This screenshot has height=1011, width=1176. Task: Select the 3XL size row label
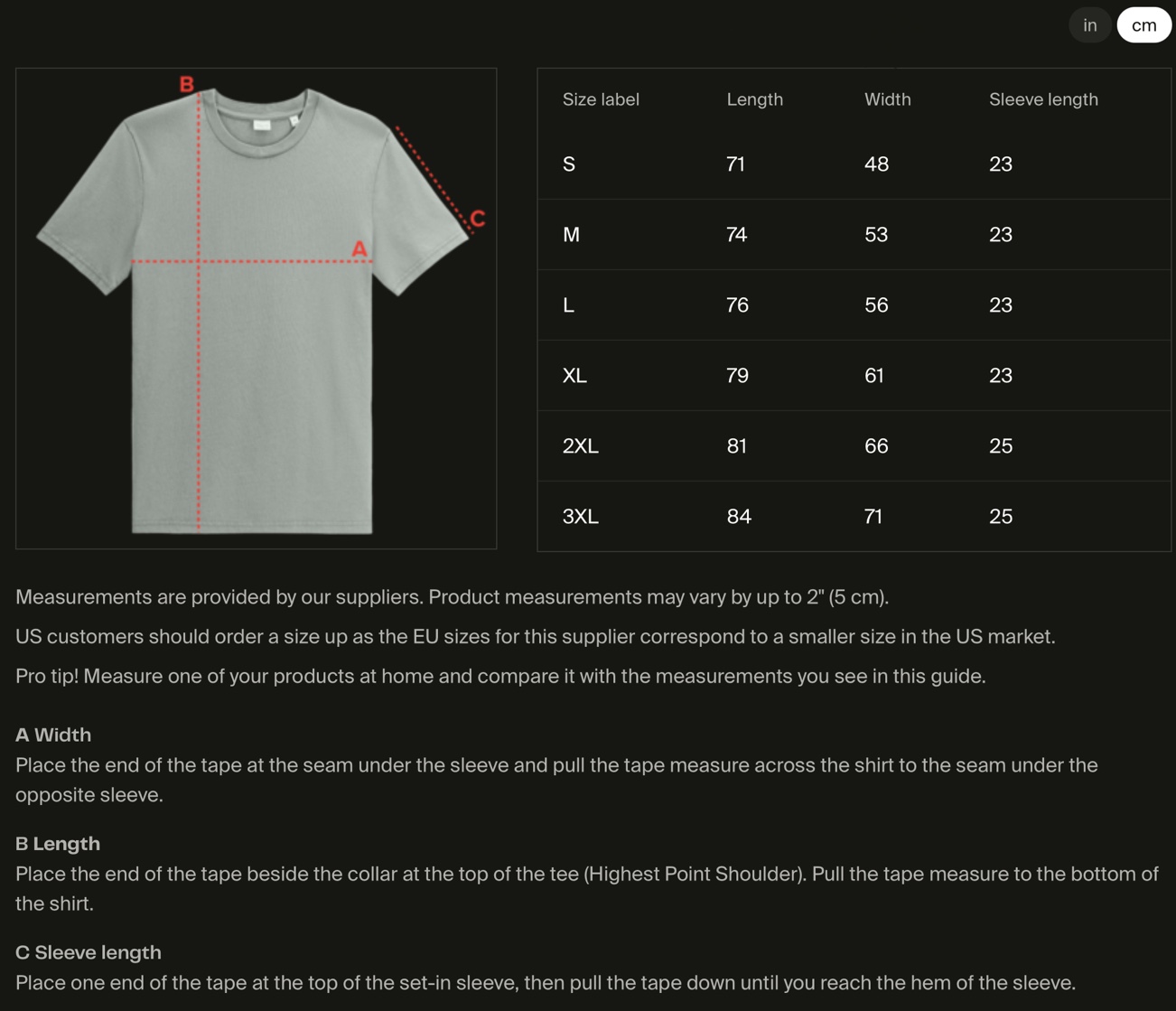(580, 517)
